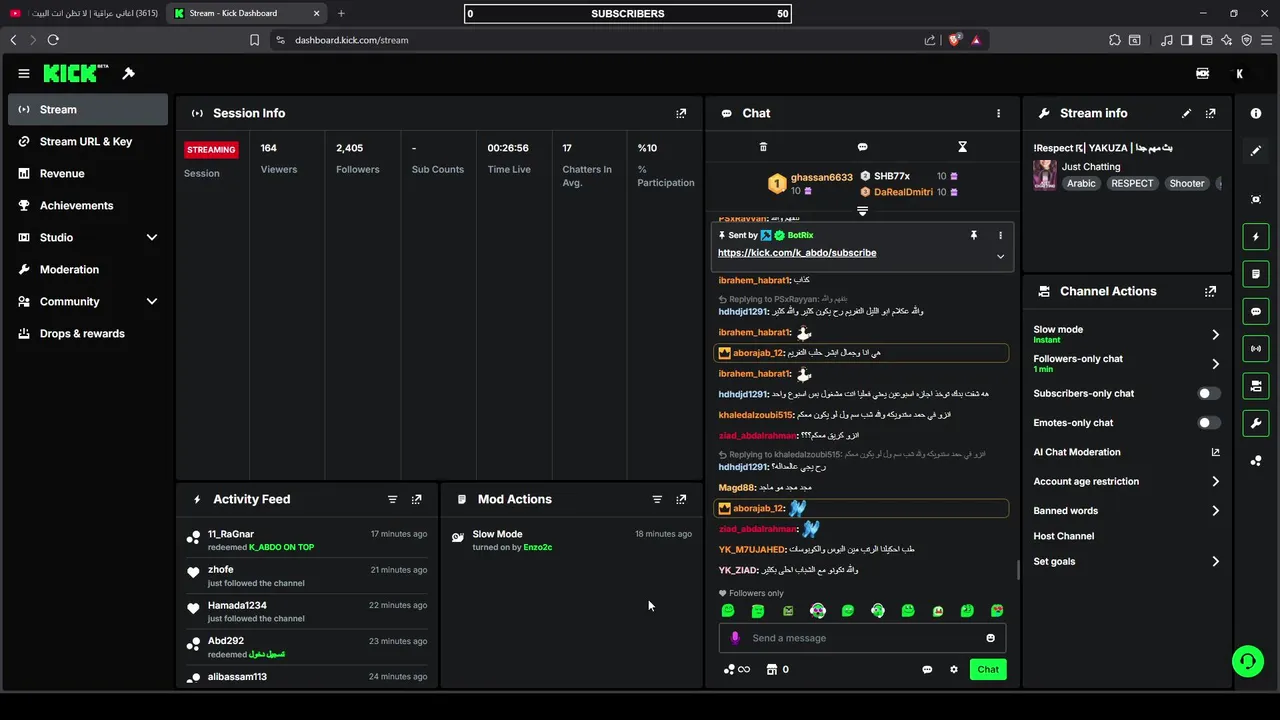Image resolution: width=1280 pixels, height=720 pixels.
Task: Reload the page in browser
Action: [x=53, y=40]
